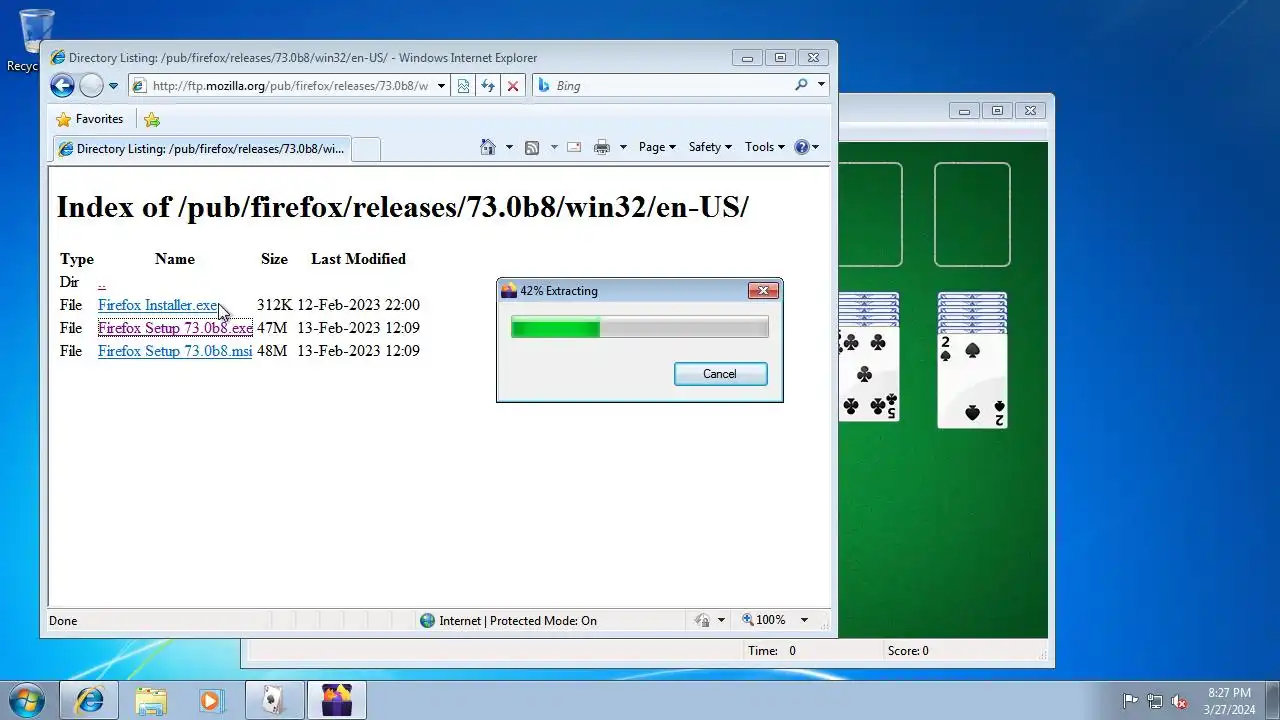
Task: Click the Cancel button in Extracting dialog
Action: (x=720, y=374)
